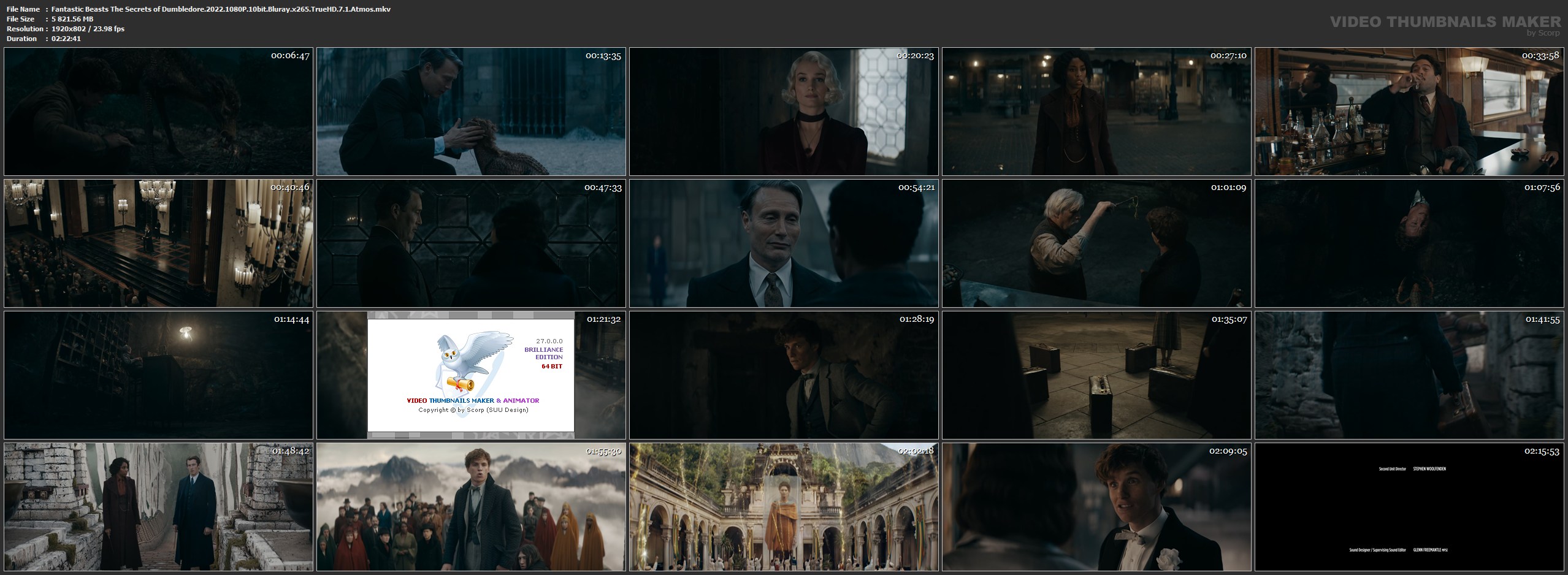The height and width of the screenshot is (575, 1568).
Task: Select the thumbnail stamped 00:13:35
Action: coord(471,112)
